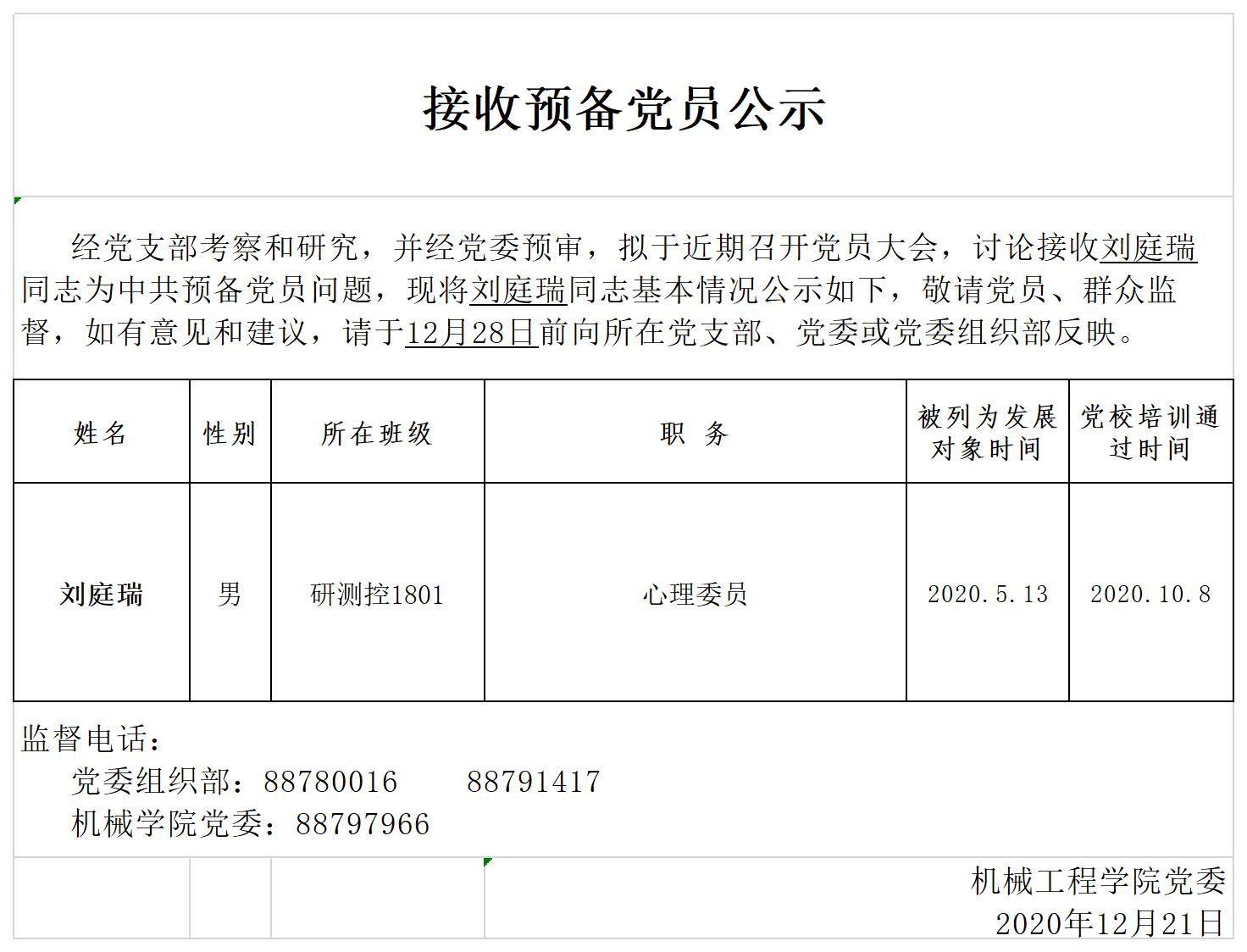
Task: Select the date cell 2020.10.8
Action: point(1150,595)
